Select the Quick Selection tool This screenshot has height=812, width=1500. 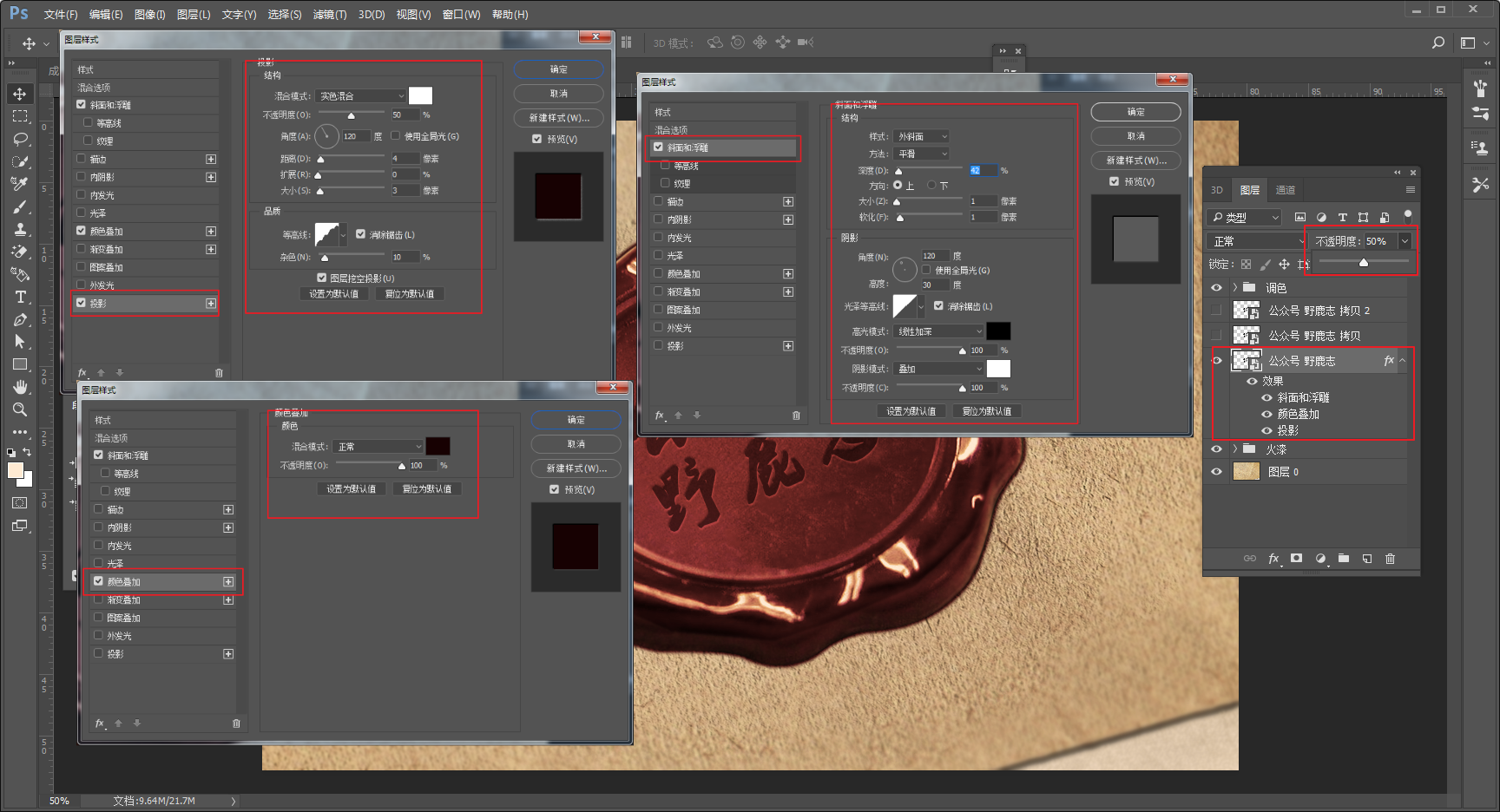[x=20, y=161]
